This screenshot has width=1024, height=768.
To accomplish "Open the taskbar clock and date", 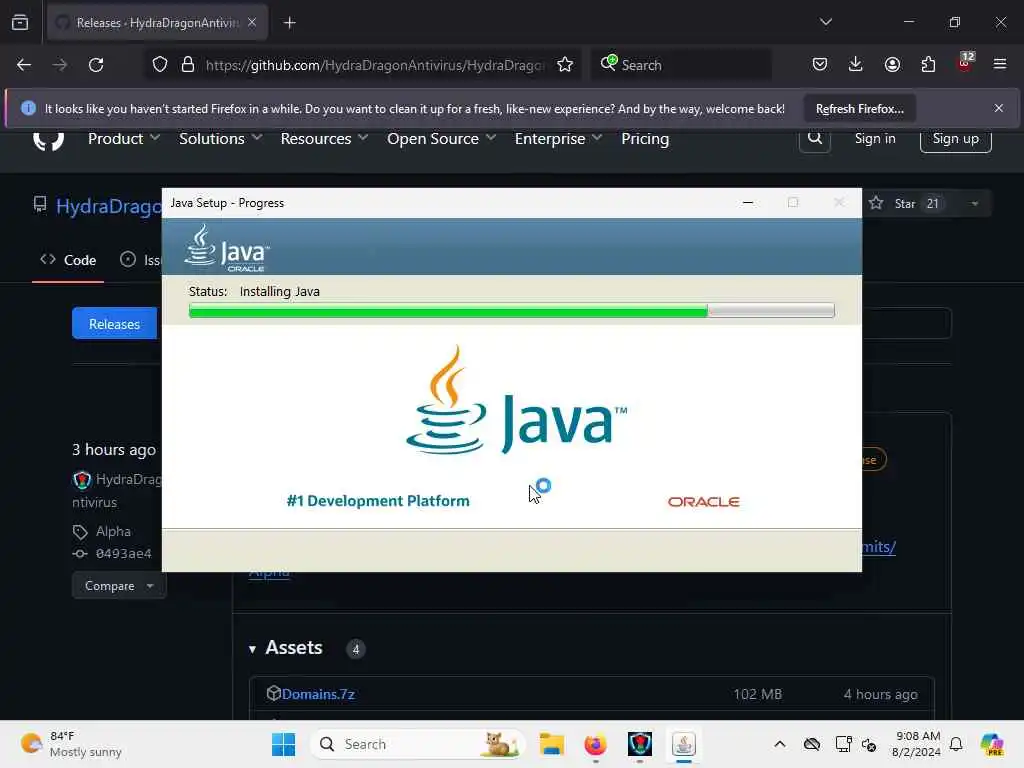I will 916,744.
